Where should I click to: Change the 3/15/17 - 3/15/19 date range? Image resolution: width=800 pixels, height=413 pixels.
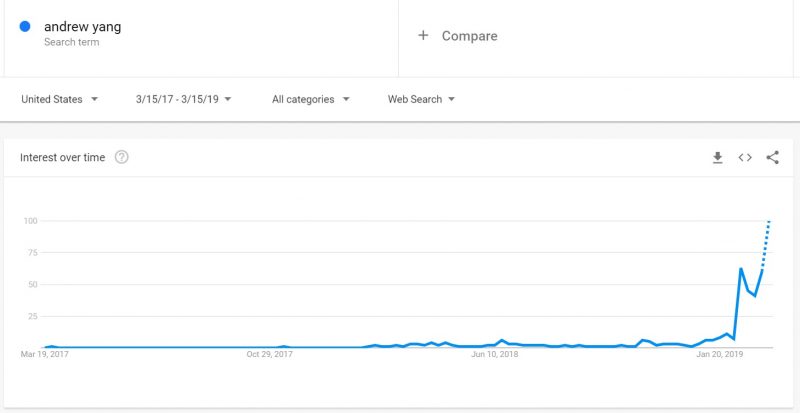tap(184, 99)
